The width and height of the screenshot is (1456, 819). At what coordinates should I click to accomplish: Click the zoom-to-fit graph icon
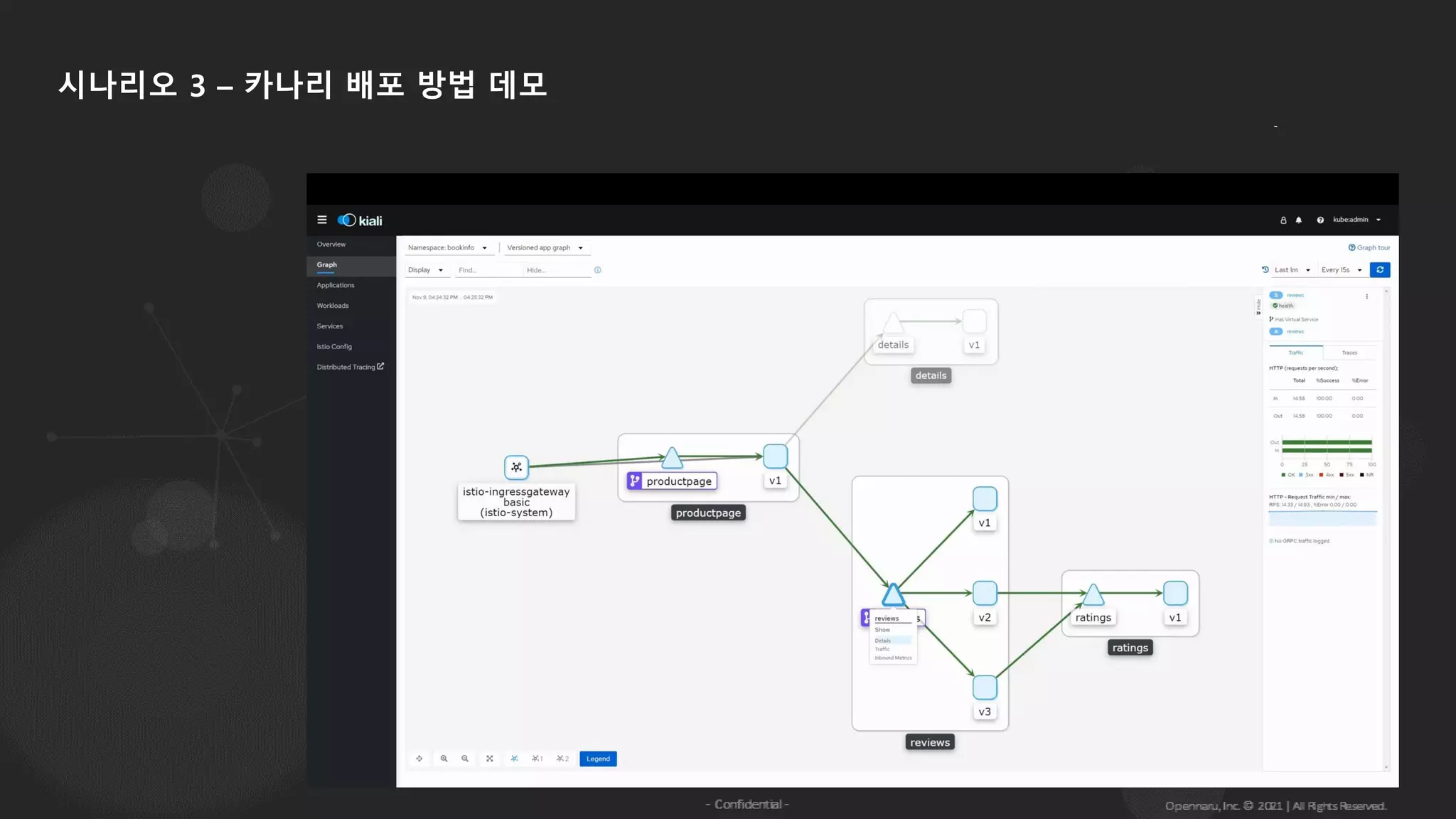click(490, 759)
